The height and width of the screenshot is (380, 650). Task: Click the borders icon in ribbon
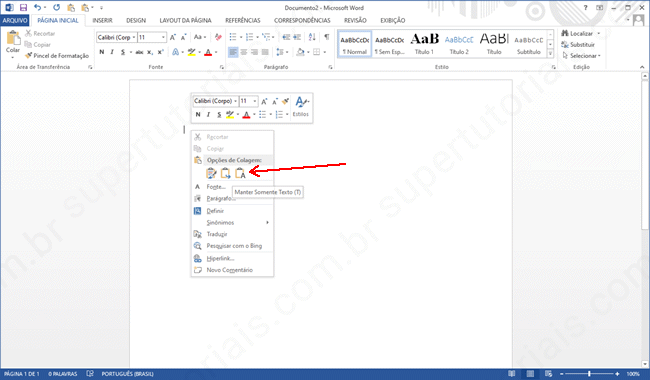coord(317,52)
